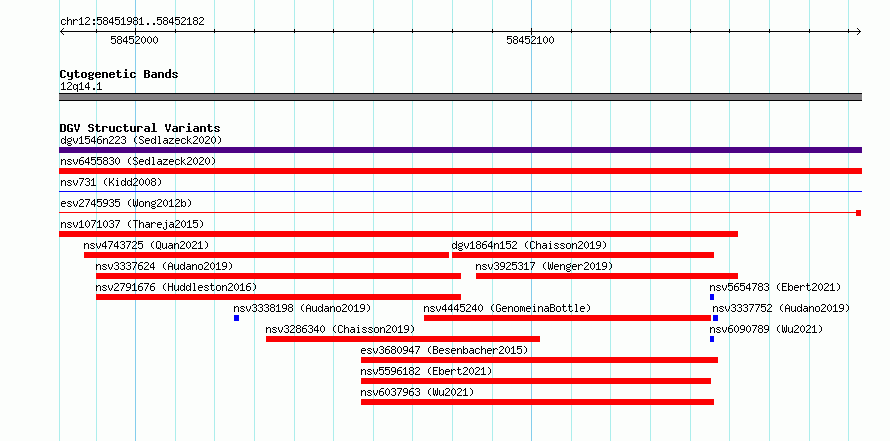
Task: Select the red nsv4445240 variant bar
Action: click(x=568, y=318)
